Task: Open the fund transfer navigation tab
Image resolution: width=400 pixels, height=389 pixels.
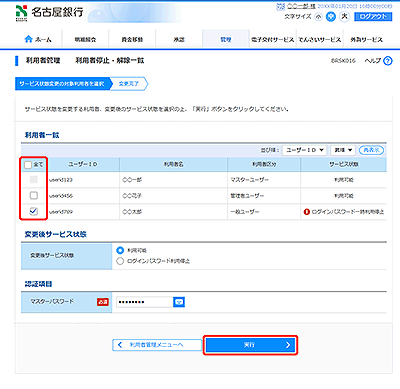Action: click(x=132, y=39)
